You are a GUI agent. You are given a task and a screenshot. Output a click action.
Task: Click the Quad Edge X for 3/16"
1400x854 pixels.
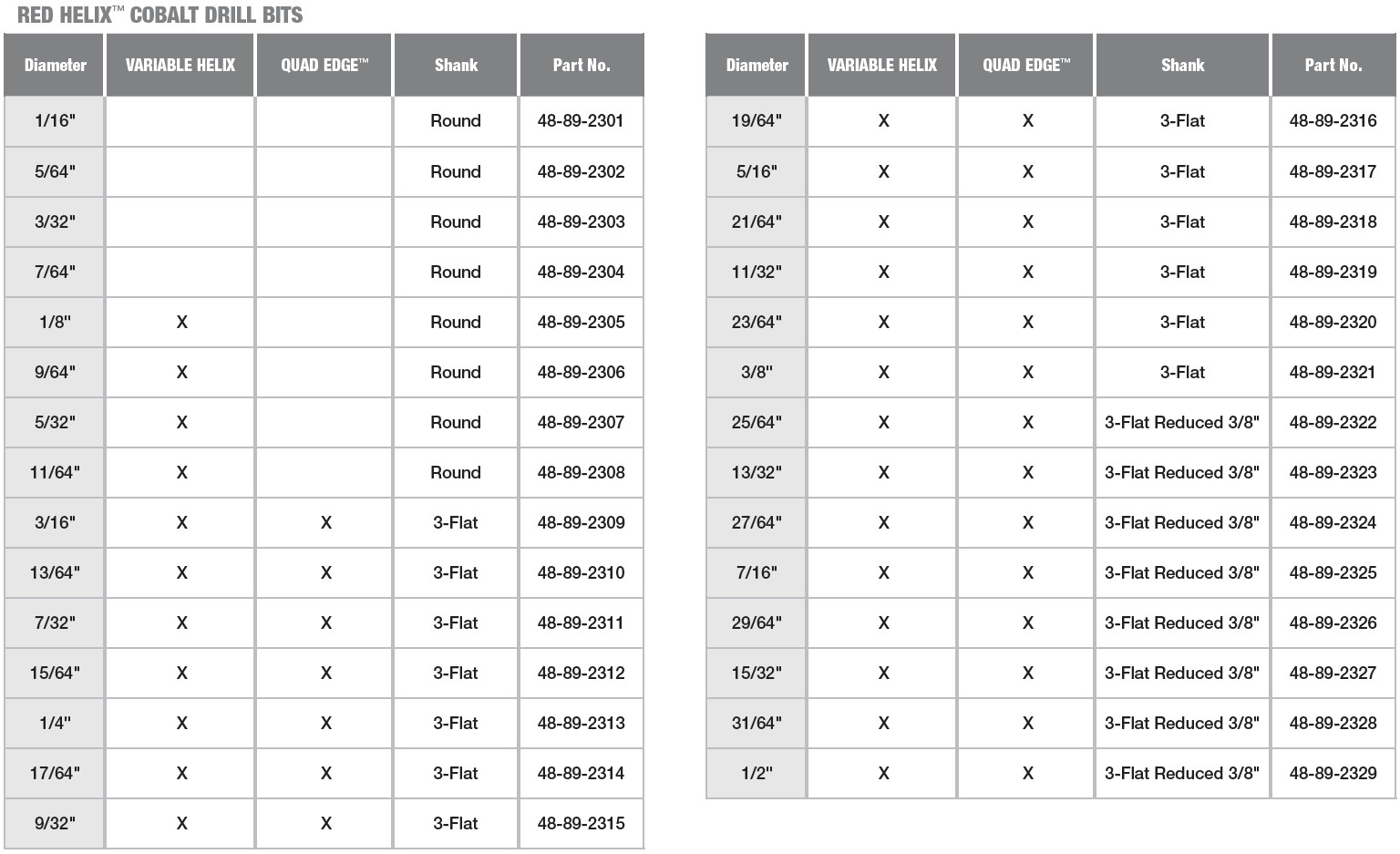[325, 522]
